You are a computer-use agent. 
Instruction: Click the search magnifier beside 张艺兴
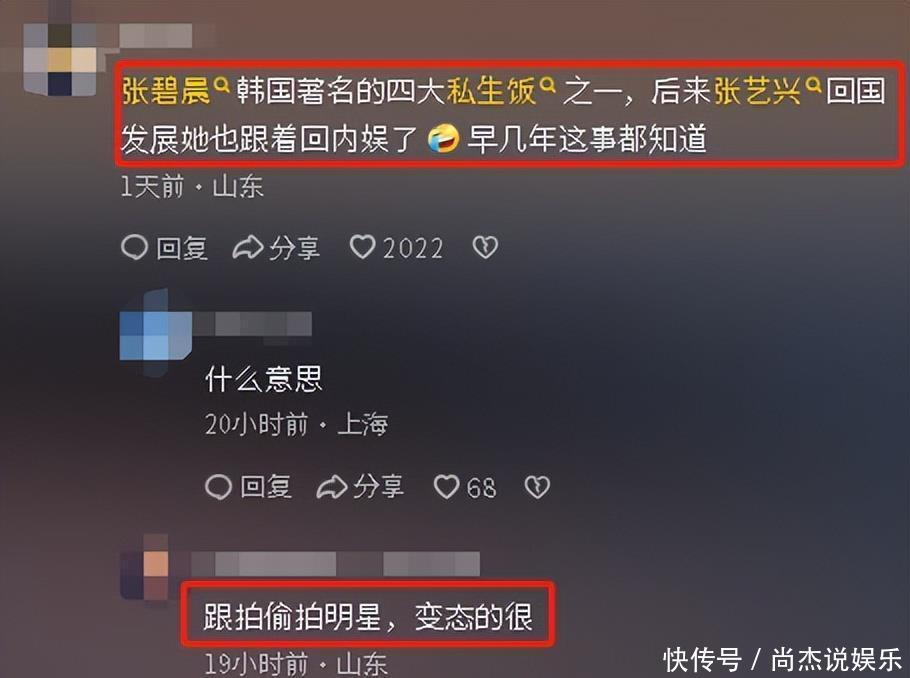point(814,86)
